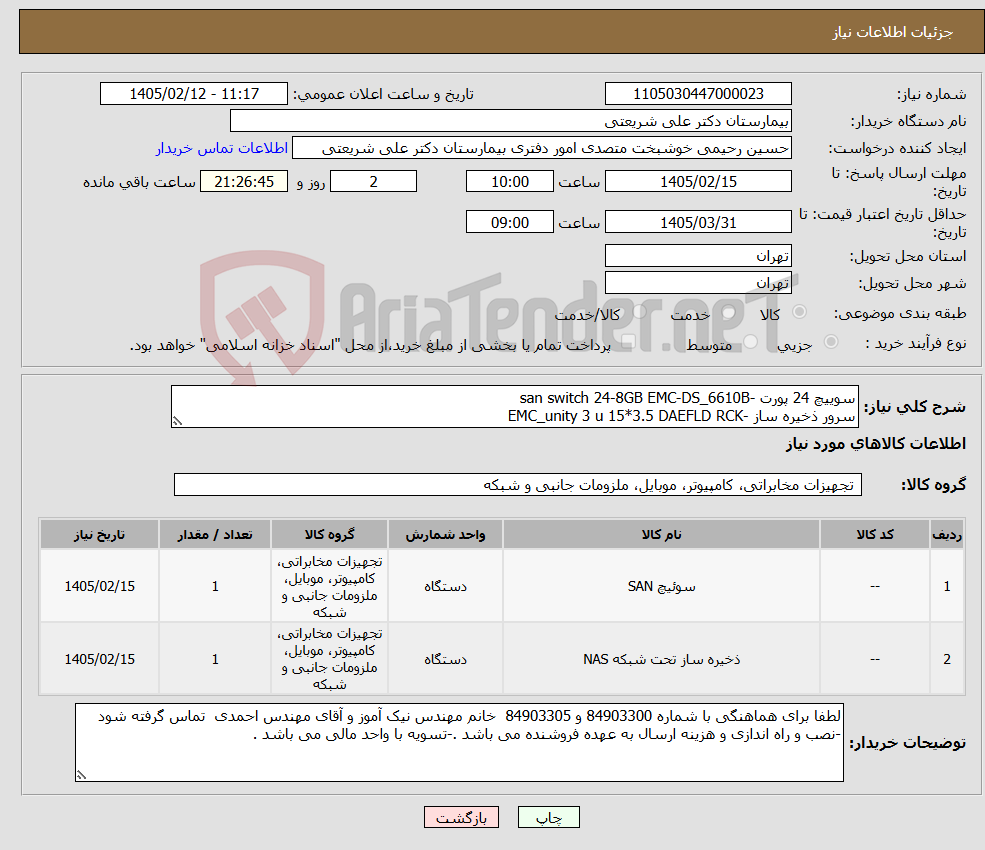Click the delivery province تهران field
The image size is (985, 850).
pyautogui.click(x=698, y=256)
